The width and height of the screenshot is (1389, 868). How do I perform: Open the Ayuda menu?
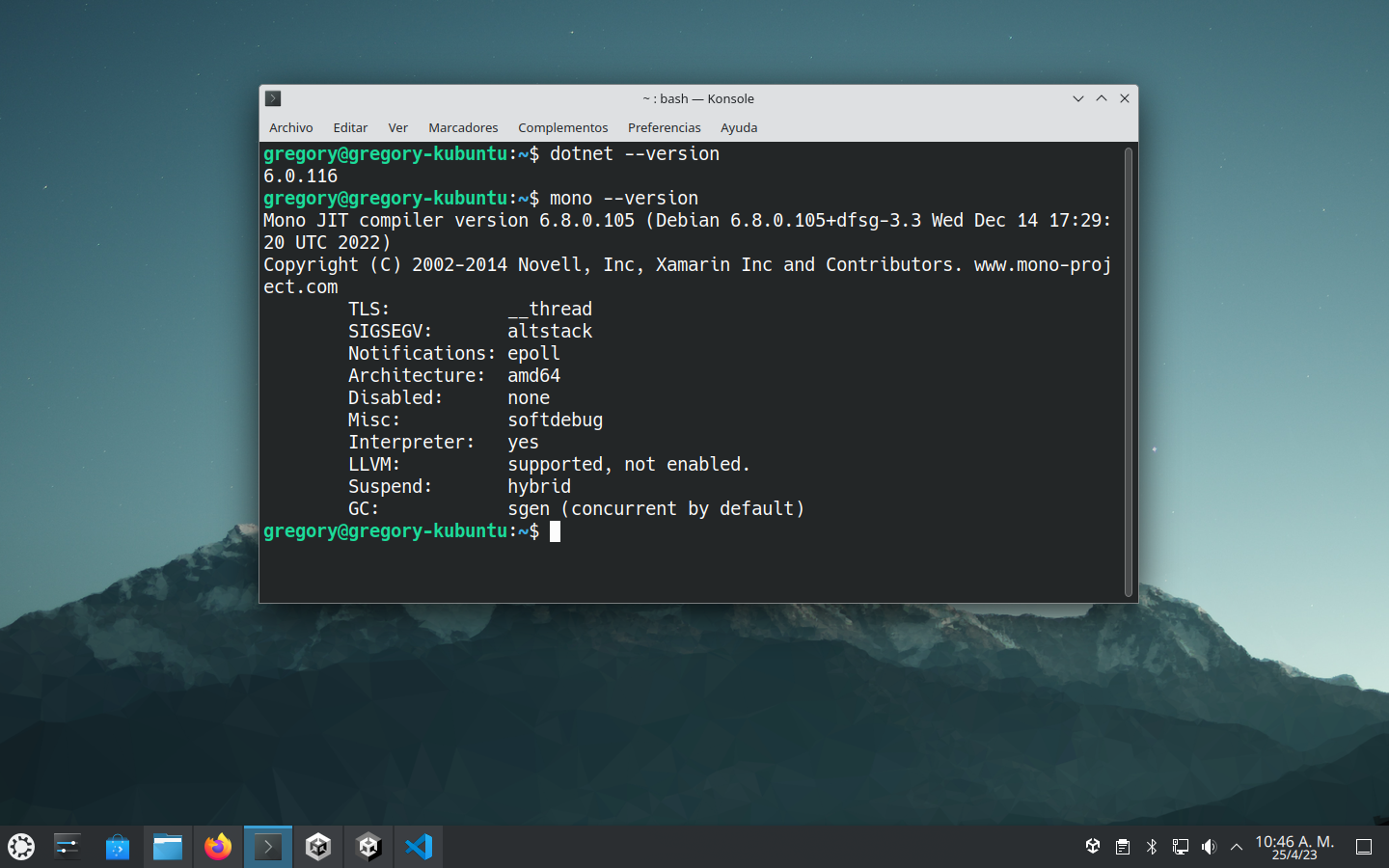[x=739, y=127]
